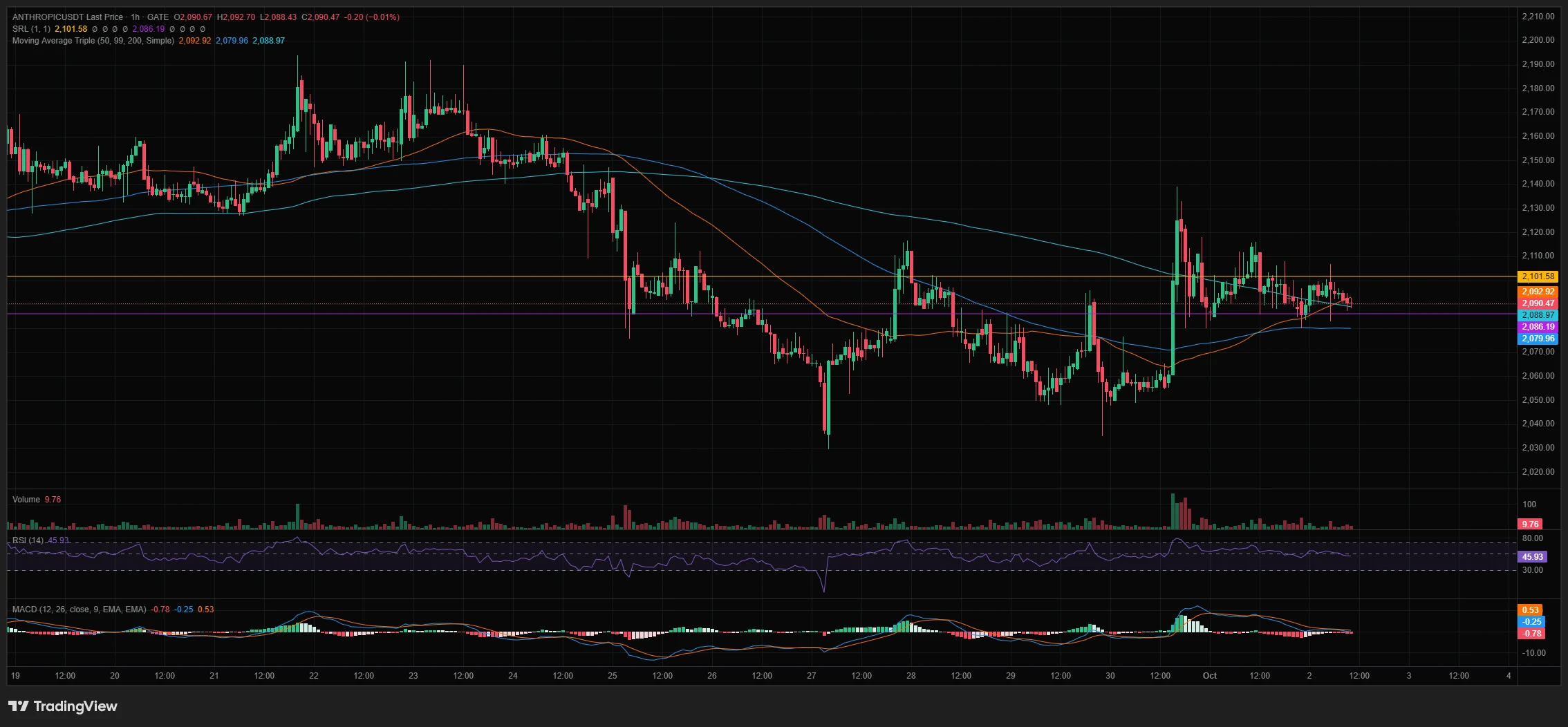The width and height of the screenshot is (1568, 727).
Task: Click the blue 2,079.96 price-axis tag
Action: tap(1538, 339)
